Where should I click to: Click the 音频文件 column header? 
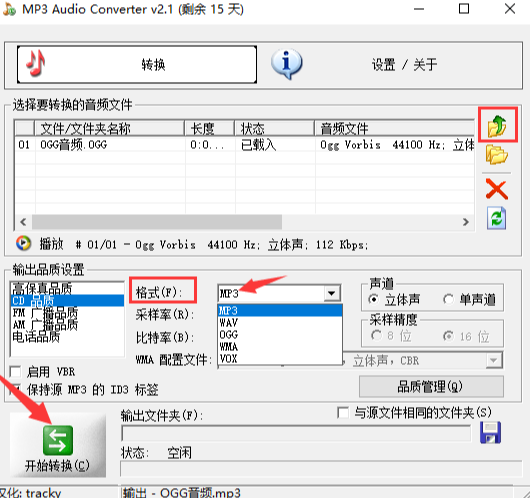(394, 128)
